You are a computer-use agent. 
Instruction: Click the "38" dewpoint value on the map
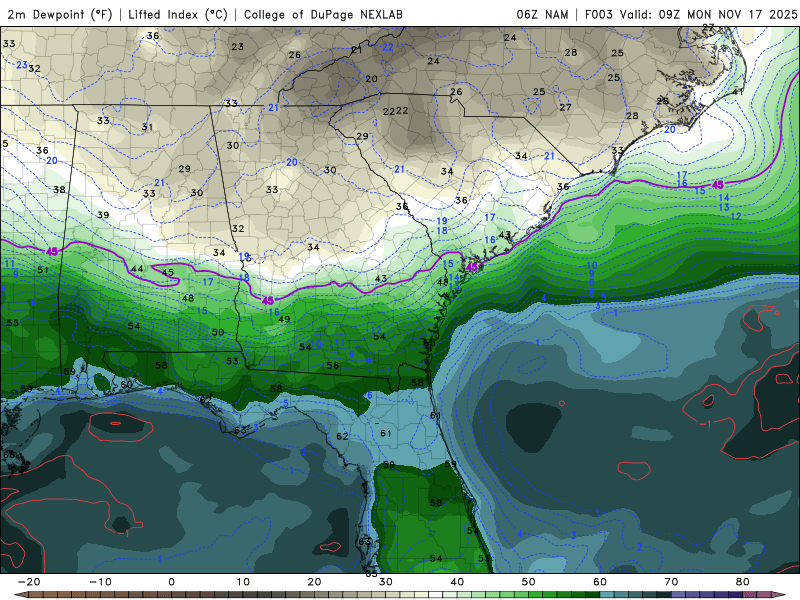coord(59,189)
